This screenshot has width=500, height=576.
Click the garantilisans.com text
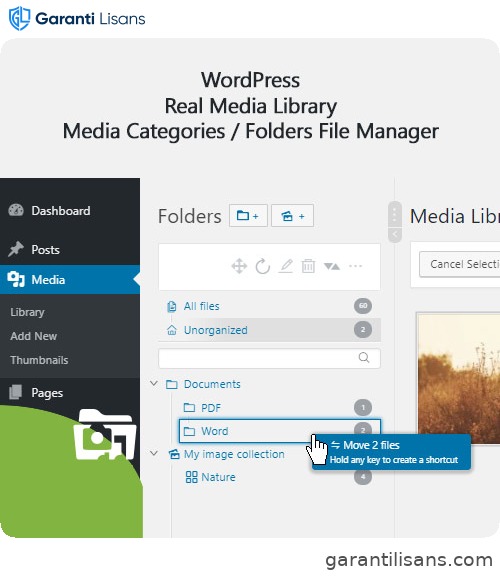(x=409, y=560)
